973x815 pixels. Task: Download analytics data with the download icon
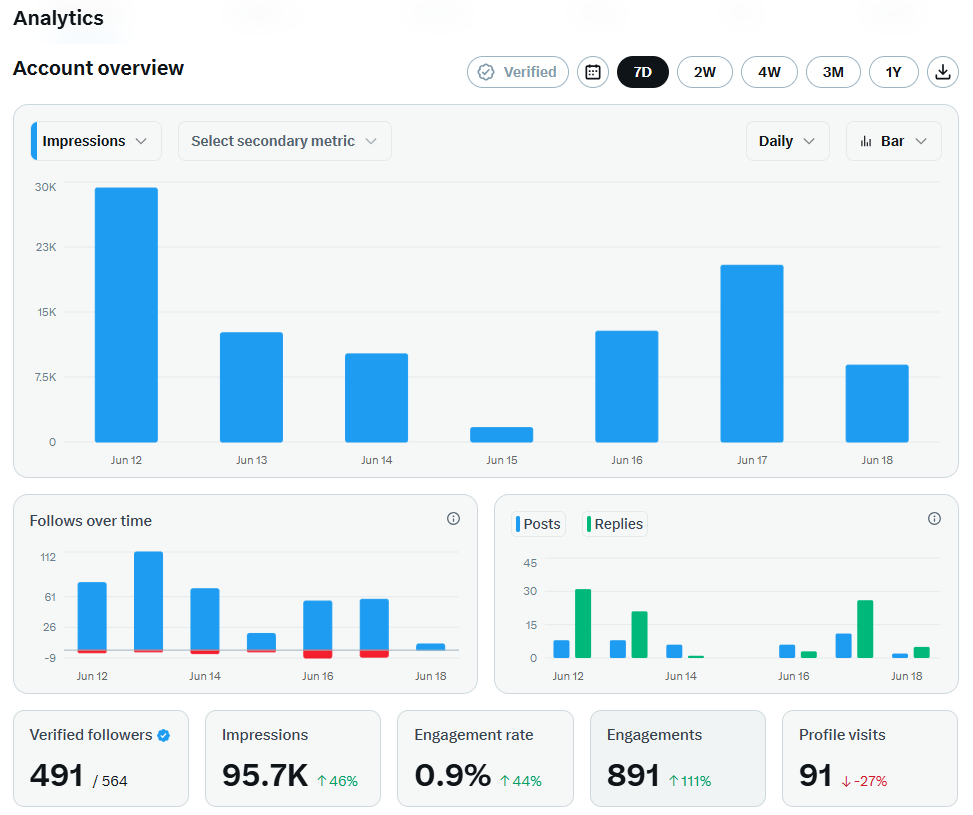(x=943, y=72)
